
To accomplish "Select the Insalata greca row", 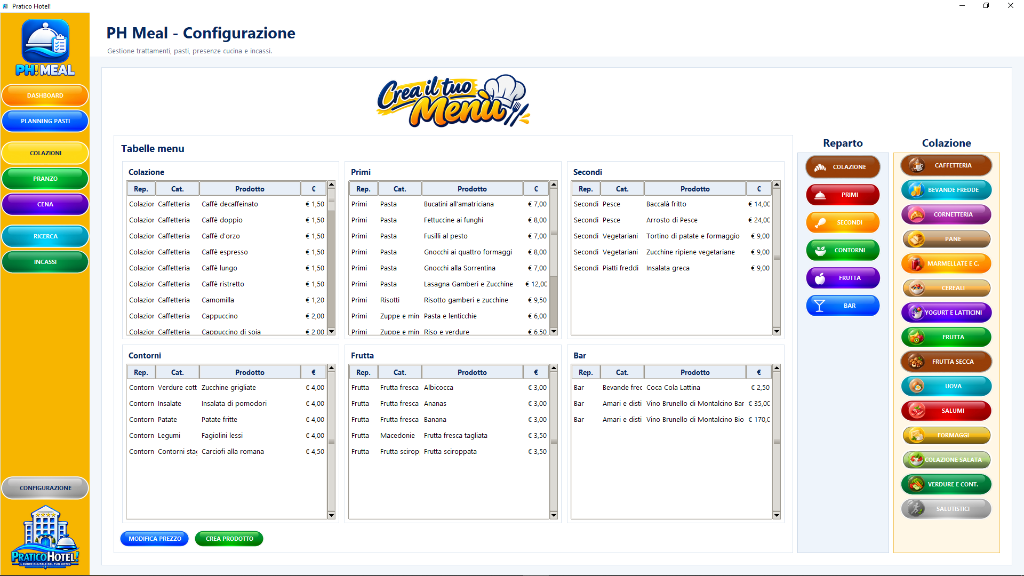I will [671, 268].
